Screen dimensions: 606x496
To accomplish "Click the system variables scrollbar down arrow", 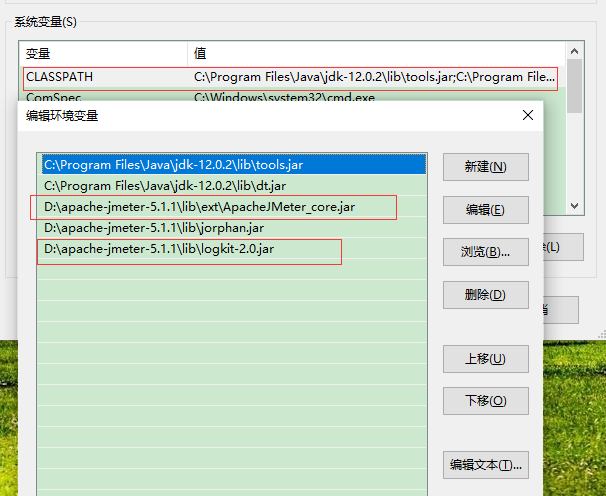I will (x=574, y=206).
